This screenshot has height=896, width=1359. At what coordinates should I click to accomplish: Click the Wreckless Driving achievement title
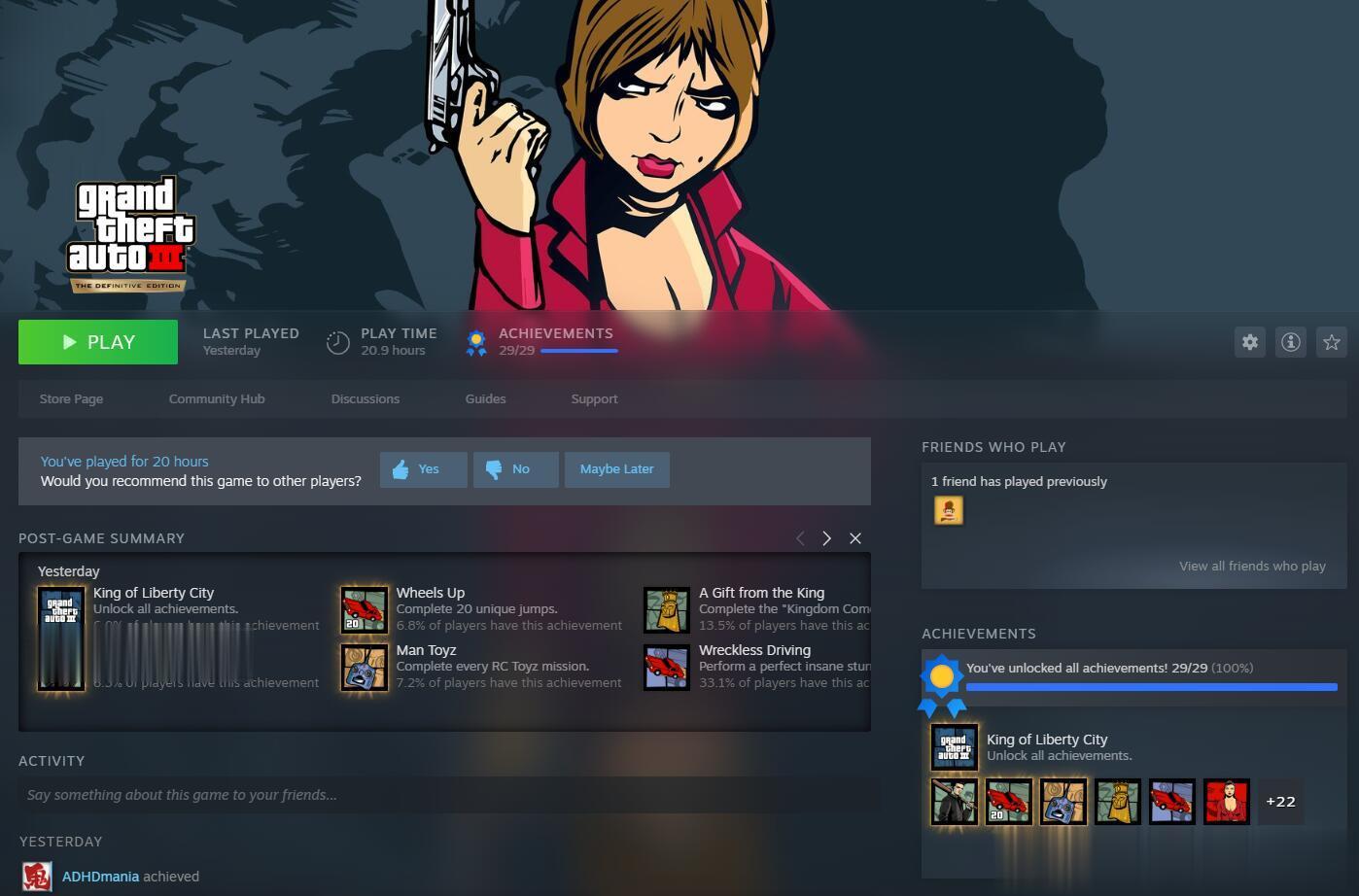click(x=754, y=650)
